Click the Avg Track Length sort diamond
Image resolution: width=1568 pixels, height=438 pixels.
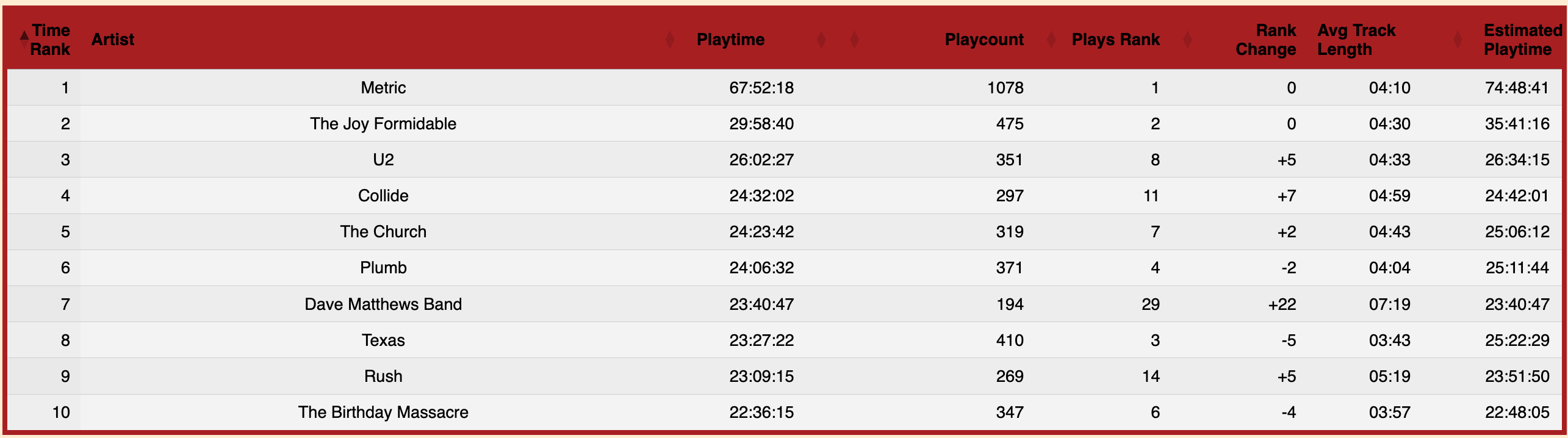click(x=1457, y=40)
